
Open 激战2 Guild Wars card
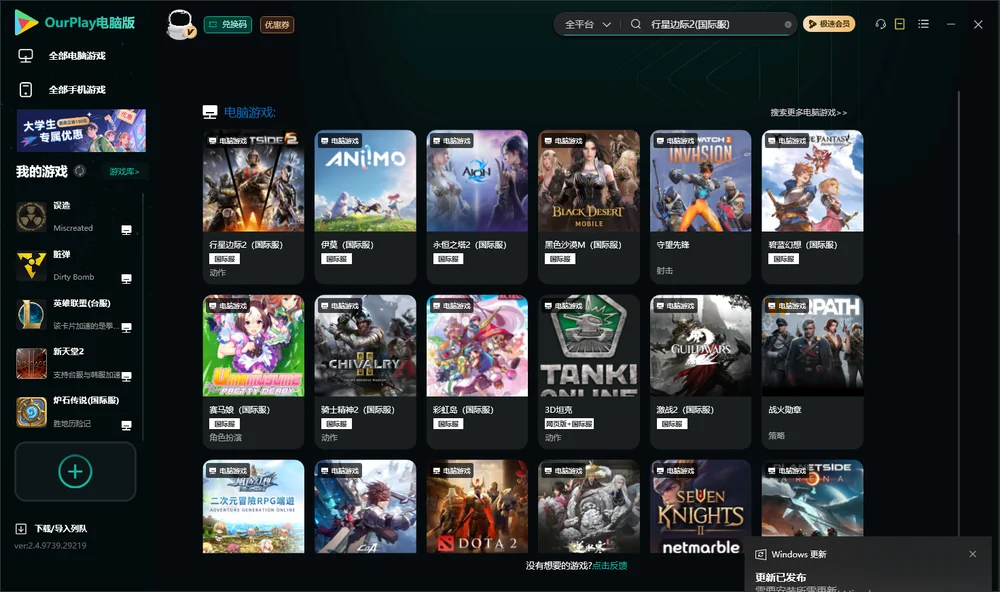point(700,372)
